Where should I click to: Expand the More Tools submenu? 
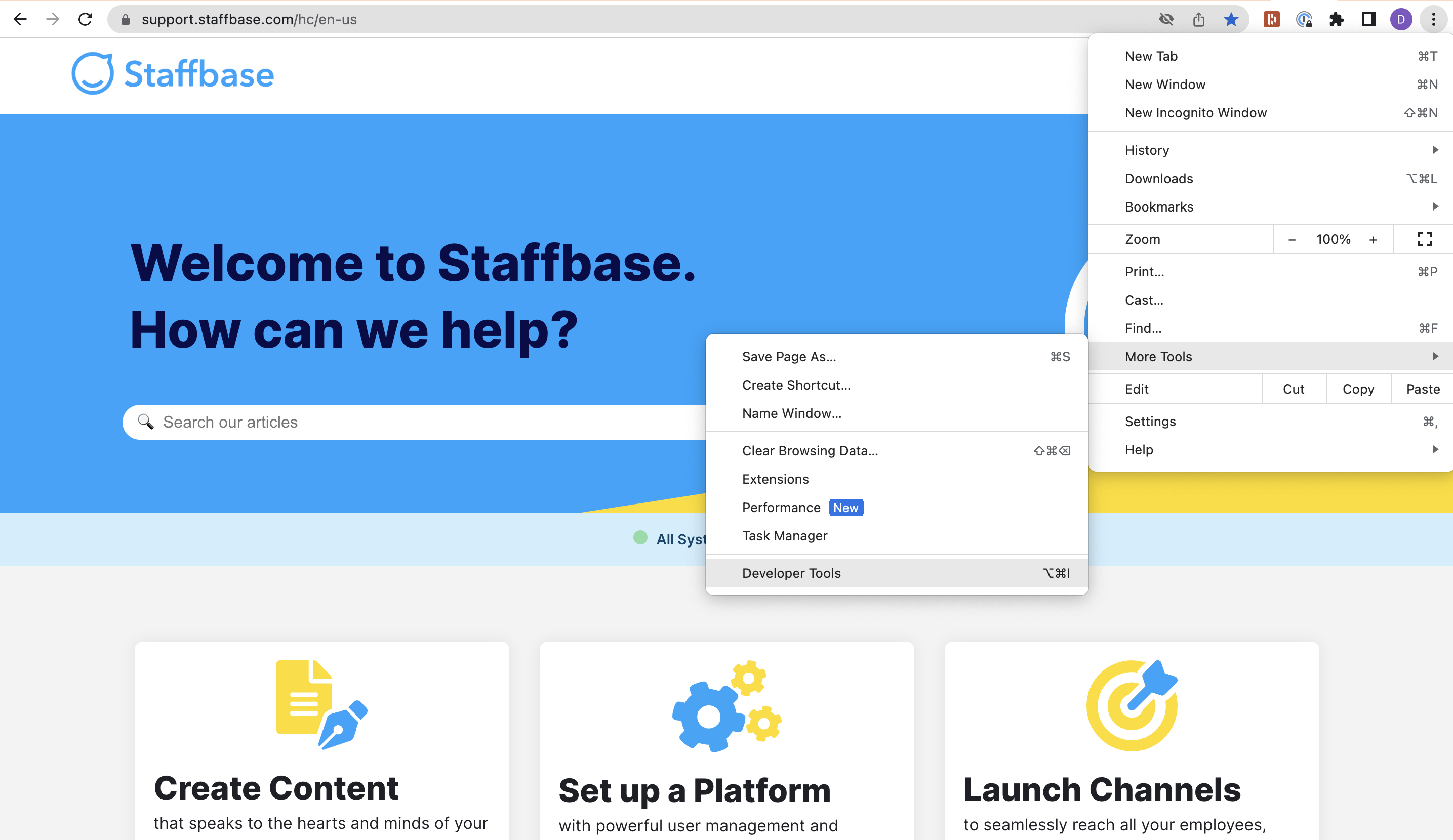[1270, 357]
